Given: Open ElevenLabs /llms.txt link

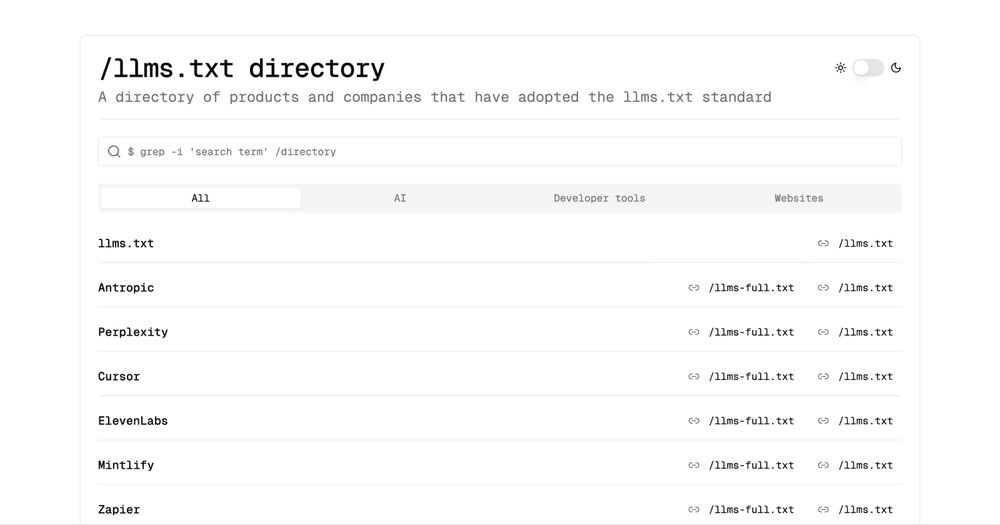Looking at the screenshot, I should [x=865, y=420].
